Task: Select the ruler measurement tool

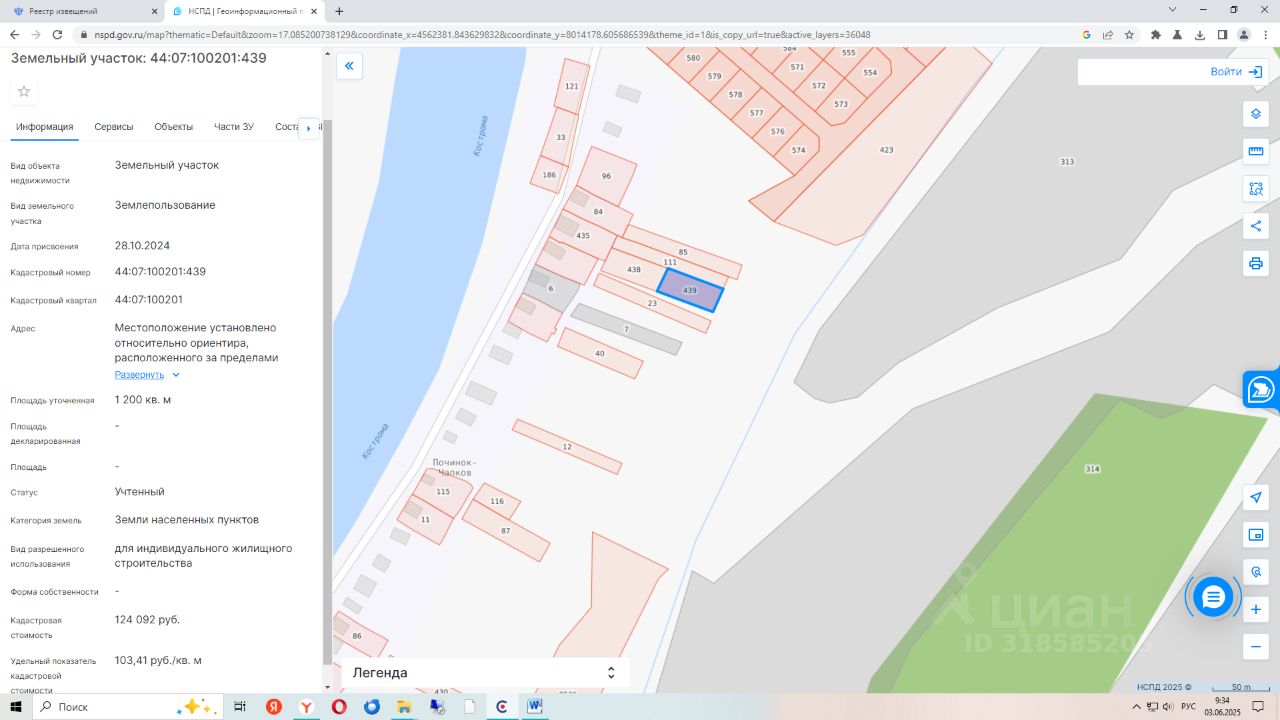Action: point(1256,151)
